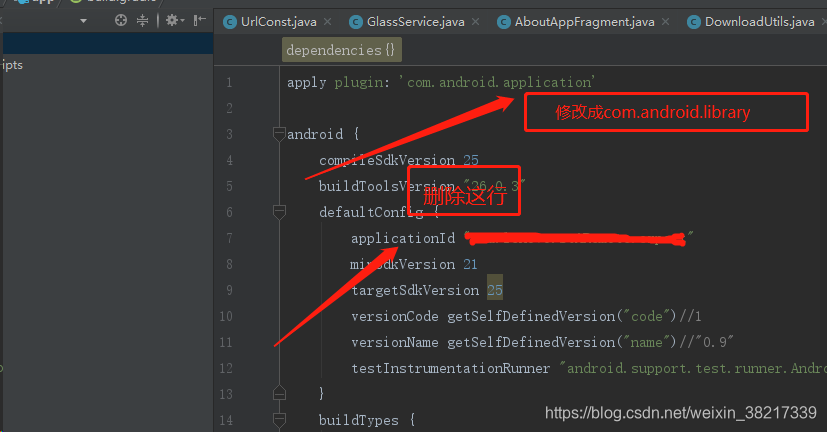Collapse the defaultConfig block fold marker
The image size is (827, 432).
pyautogui.click(x=279, y=212)
